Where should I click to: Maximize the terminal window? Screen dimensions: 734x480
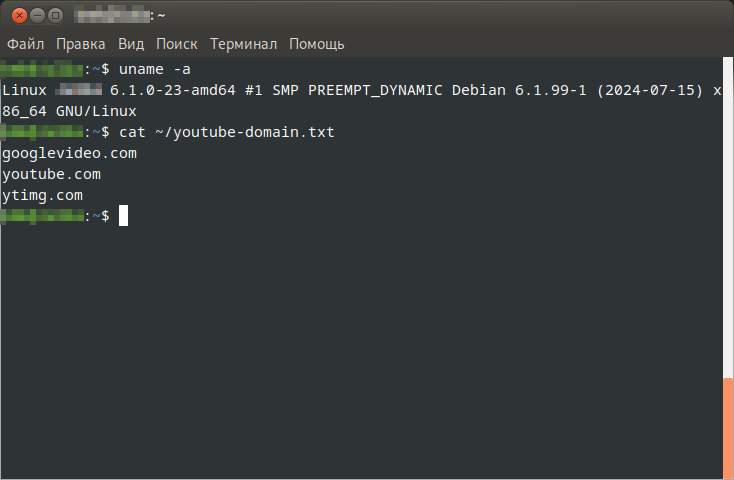(55, 15)
